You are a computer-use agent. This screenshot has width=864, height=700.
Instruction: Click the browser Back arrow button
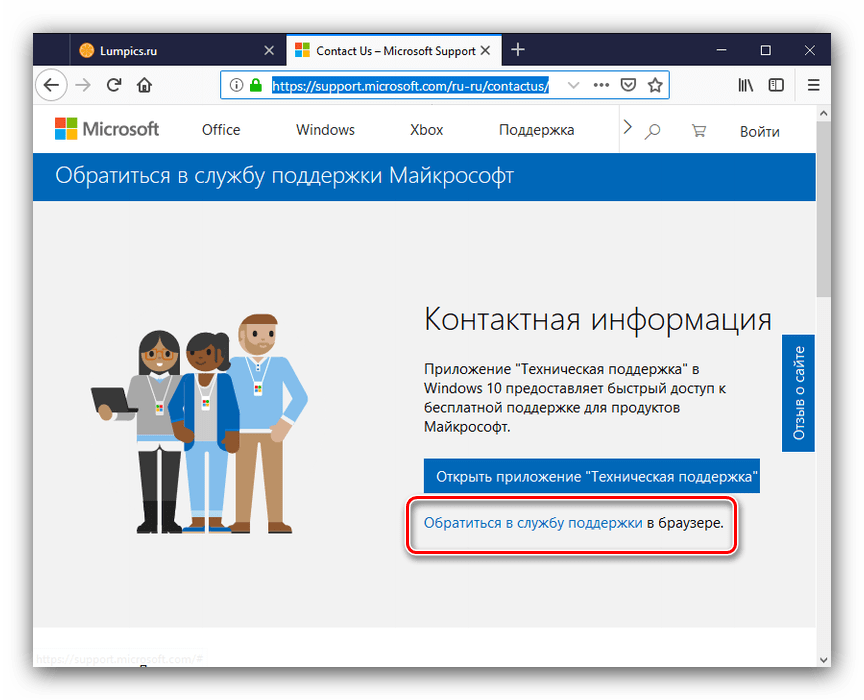coord(51,85)
